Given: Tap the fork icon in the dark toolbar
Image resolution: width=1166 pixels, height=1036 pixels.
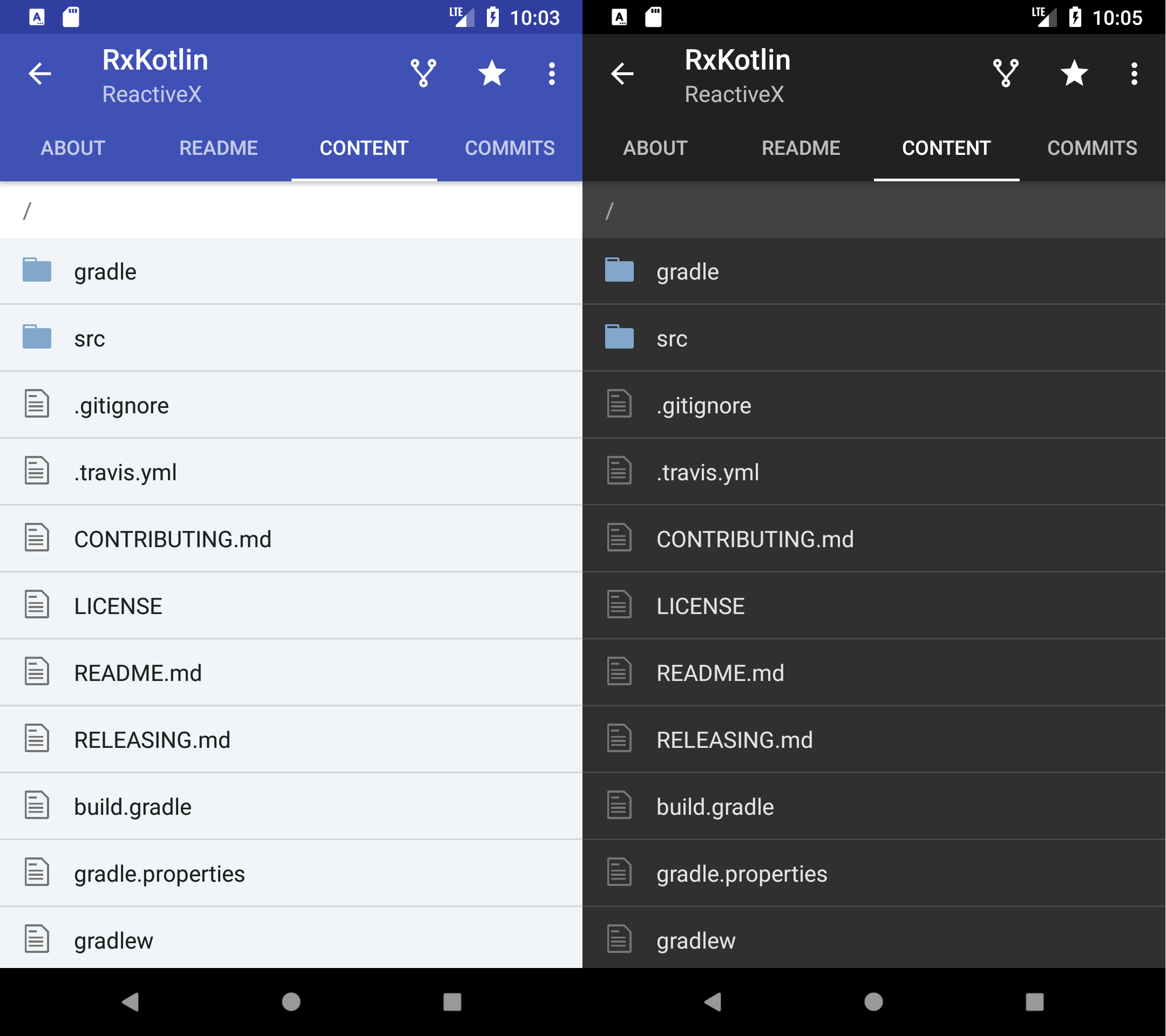Looking at the screenshot, I should click(1006, 73).
